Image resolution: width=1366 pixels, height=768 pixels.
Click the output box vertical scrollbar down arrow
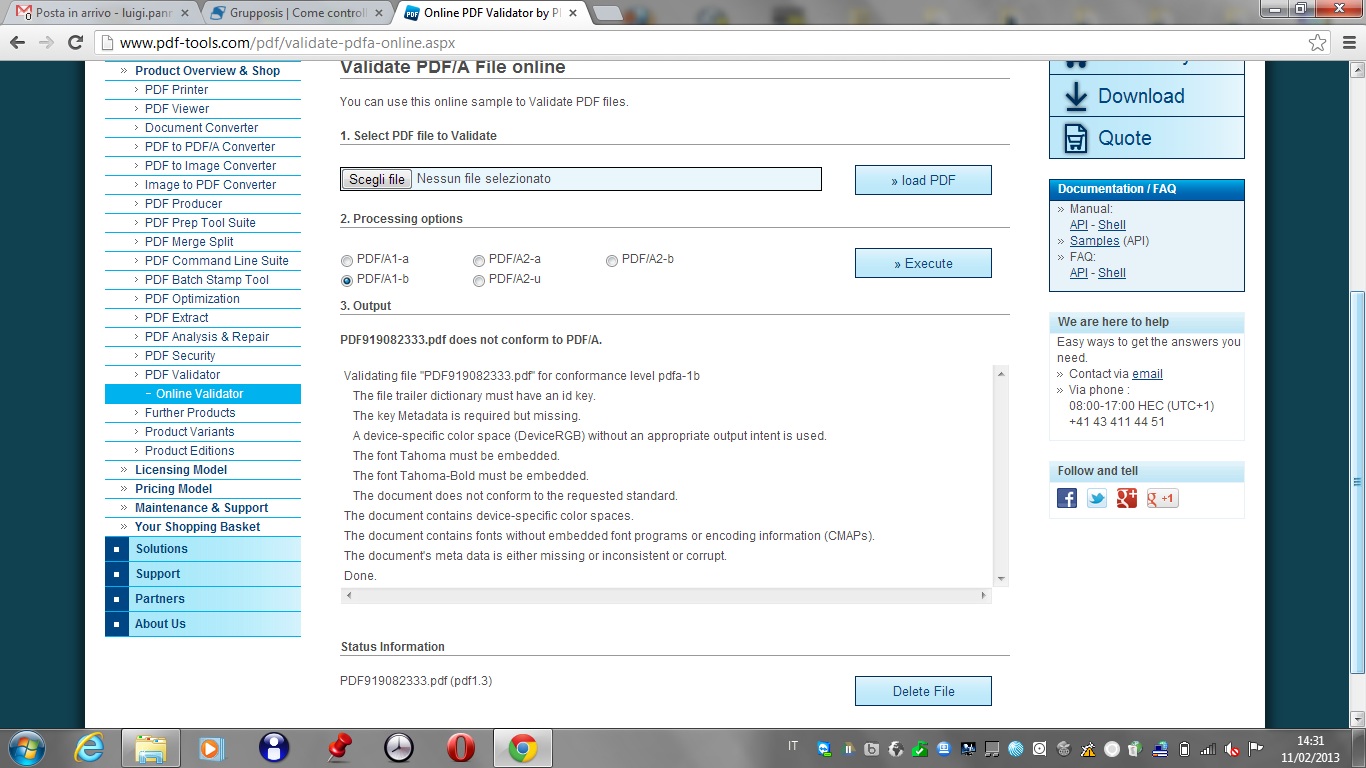[1001, 579]
